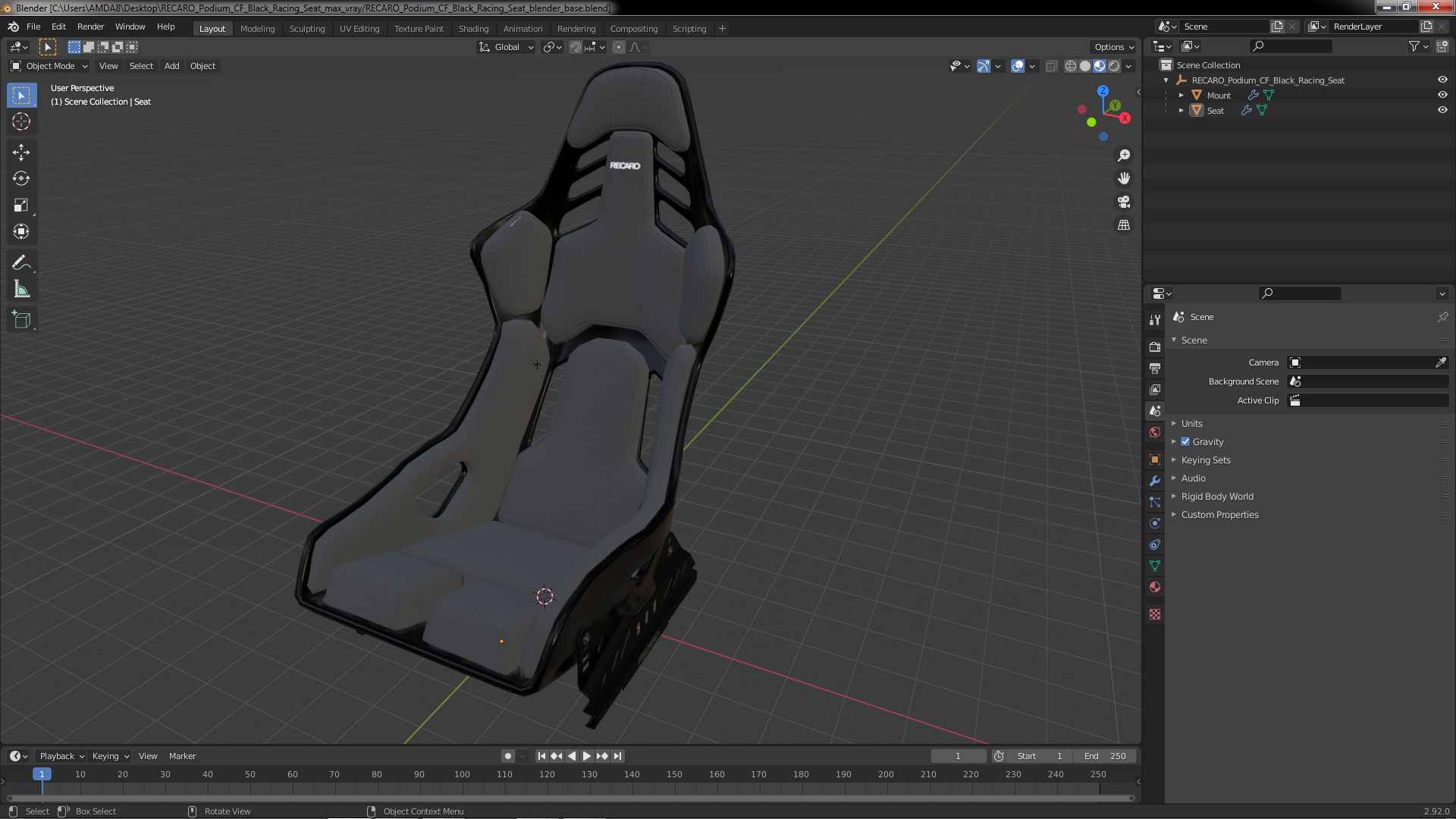Screen dimensions: 1456x819
Task: Open the World properties tab
Action: click(1155, 432)
